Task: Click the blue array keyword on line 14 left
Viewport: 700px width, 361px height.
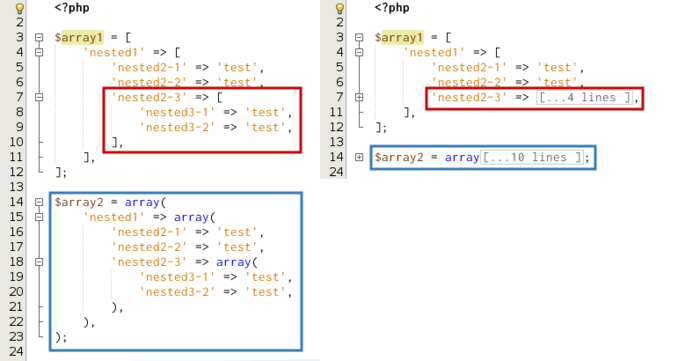Action: [x=142, y=203]
